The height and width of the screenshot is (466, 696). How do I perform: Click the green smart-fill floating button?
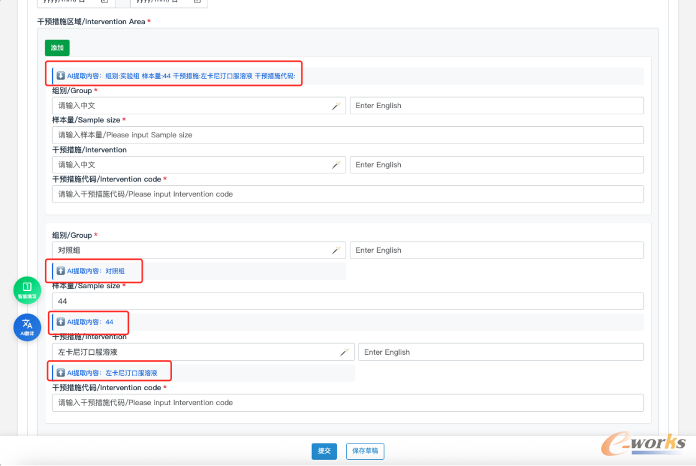(x=27, y=290)
